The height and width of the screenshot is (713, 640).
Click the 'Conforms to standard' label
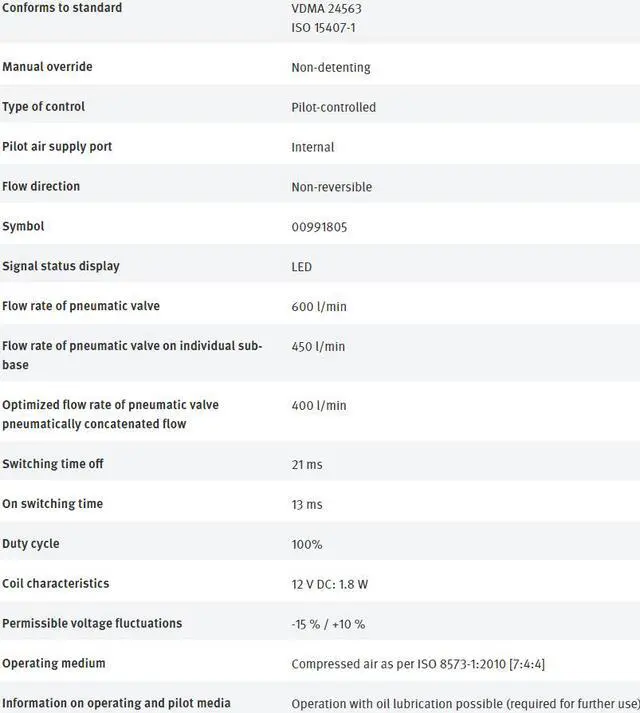pyautogui.click(x=62, y=8)
